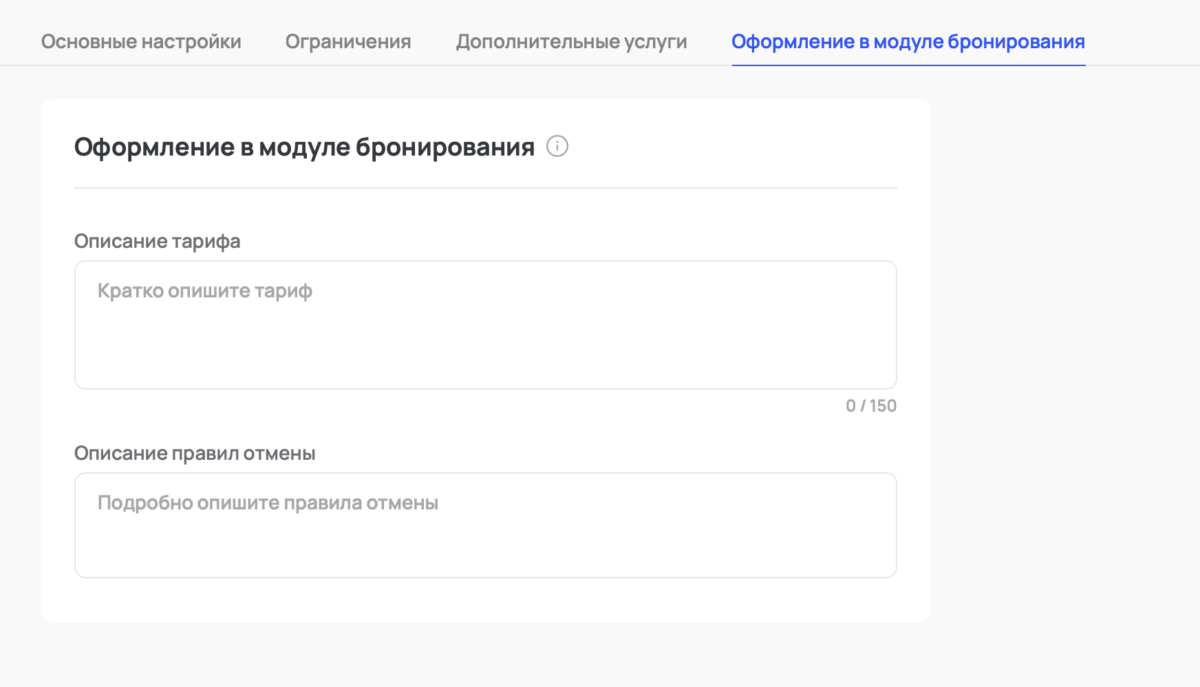Open the Ограничения tab

347,42
